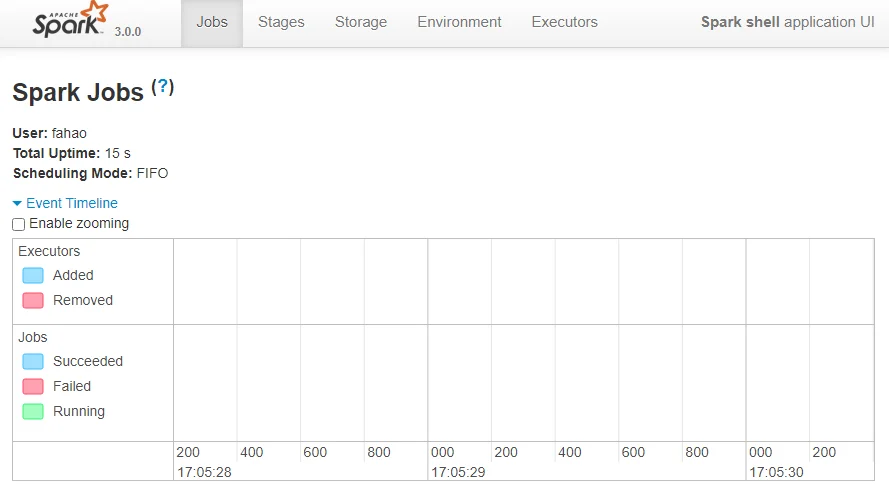The width and height of the screenshot is (889, 504).
Task: Open the Spark Jobs help (?) tooltip
Action: (163, 87)
